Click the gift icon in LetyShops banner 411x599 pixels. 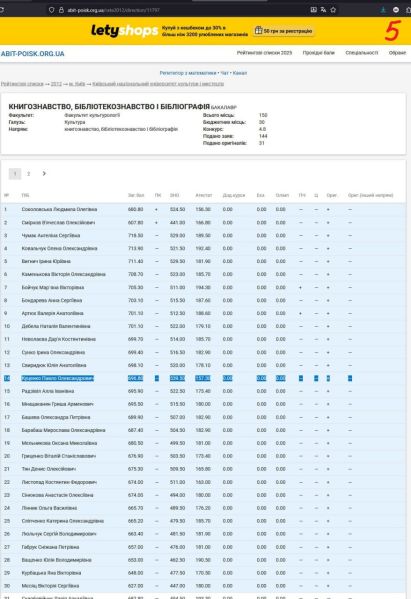click(x=259, y=31)
